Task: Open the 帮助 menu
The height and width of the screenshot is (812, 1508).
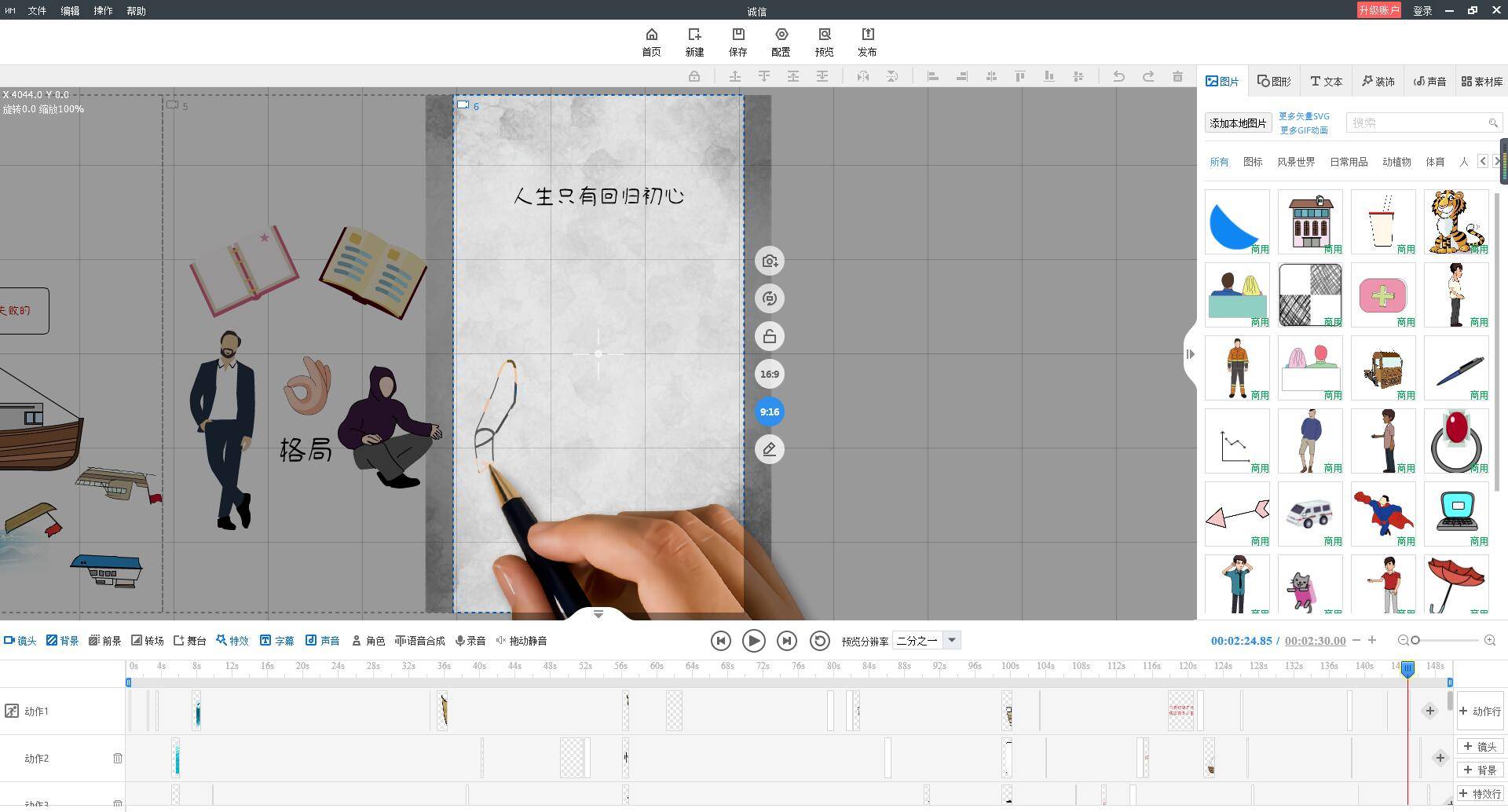Action: tap(134, 10)
